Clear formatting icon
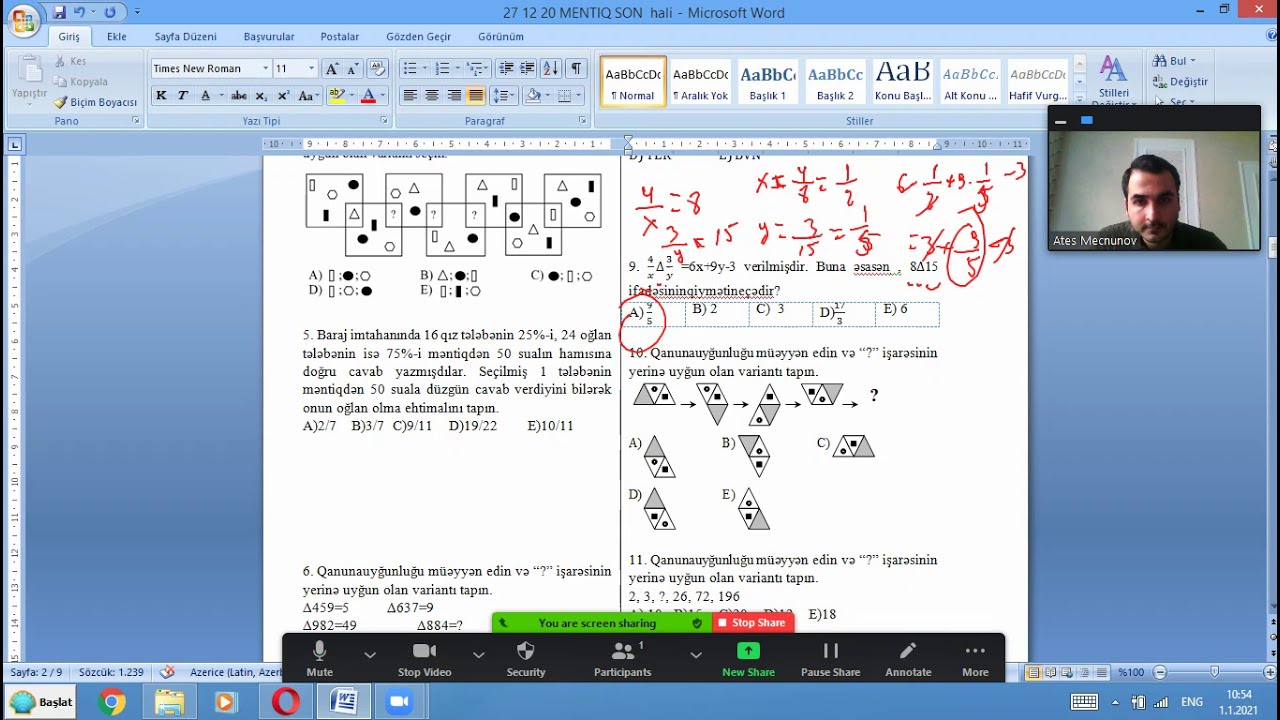The width and height of the screenshot is (1280, 720). pyautogui.click(x=377, y=68)
